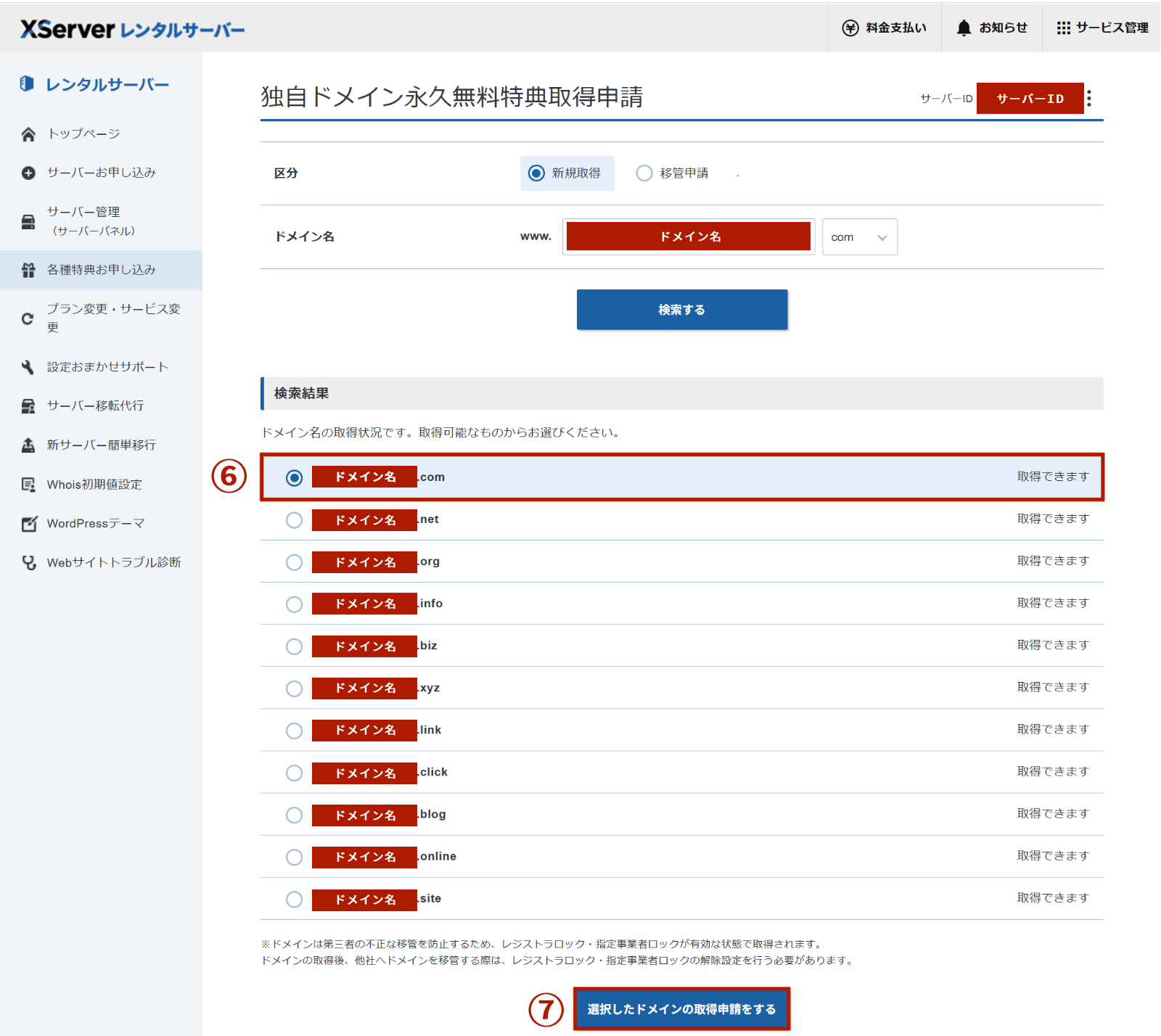Screen dimensions: 1161x1036
Task: Click the plus icon for server application
Action: (28, 173)
